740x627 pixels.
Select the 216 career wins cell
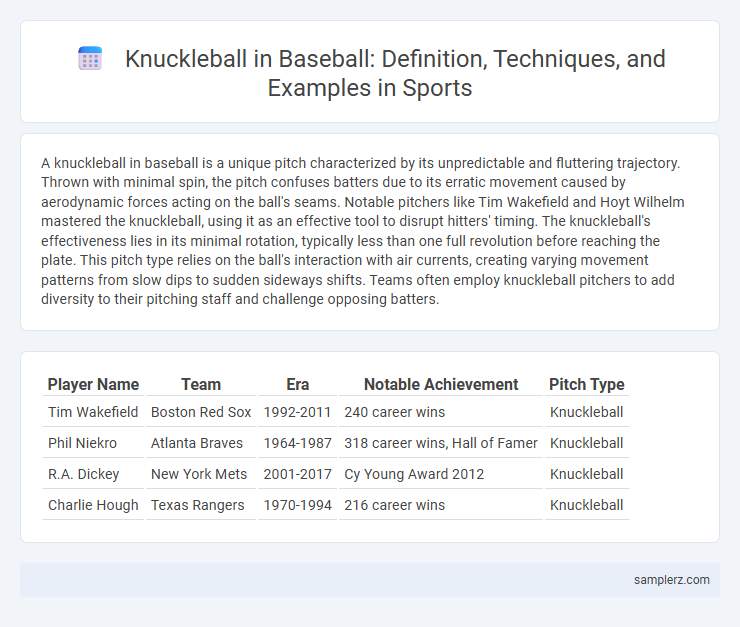point(441,505)
